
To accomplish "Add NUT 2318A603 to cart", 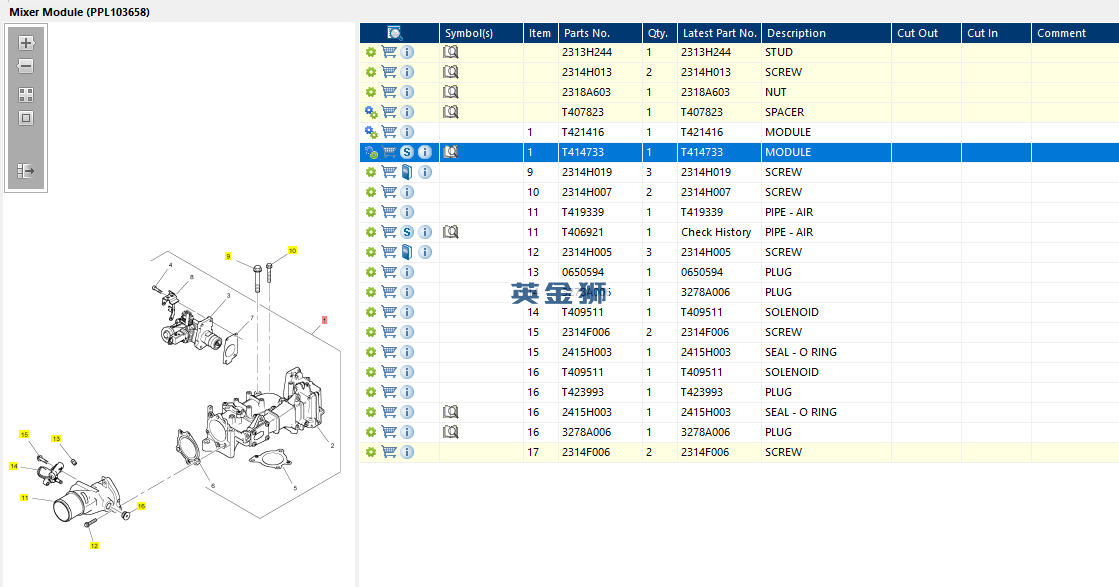I will pos(389,92).
